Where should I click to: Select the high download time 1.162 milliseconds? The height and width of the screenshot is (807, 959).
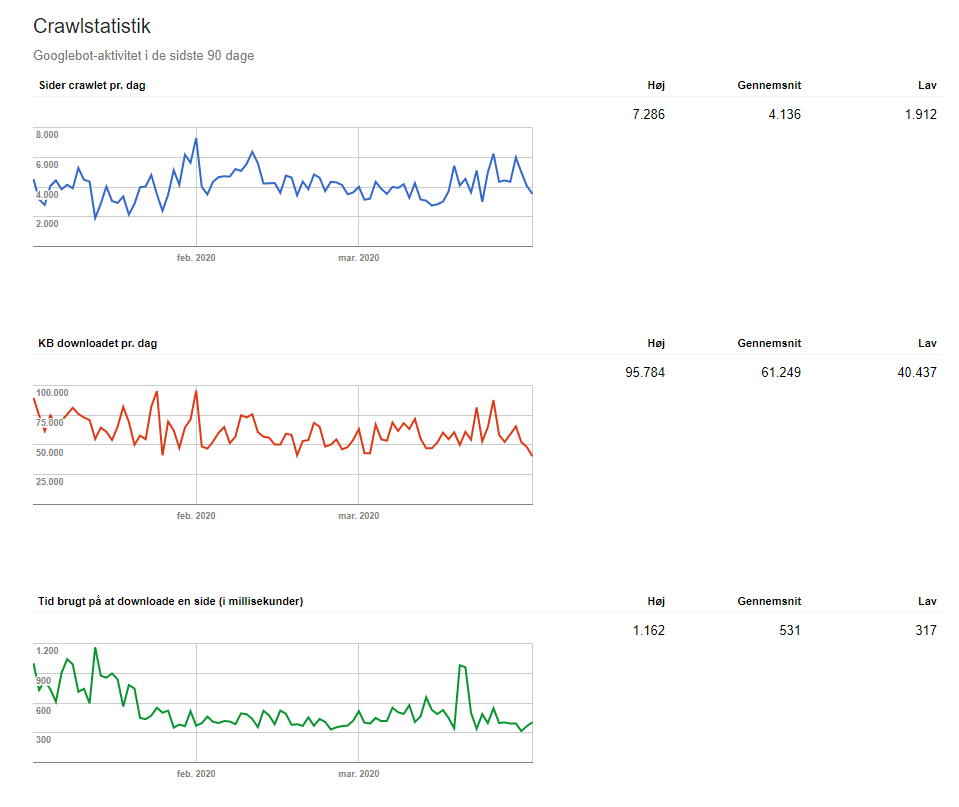click(650, 630)
